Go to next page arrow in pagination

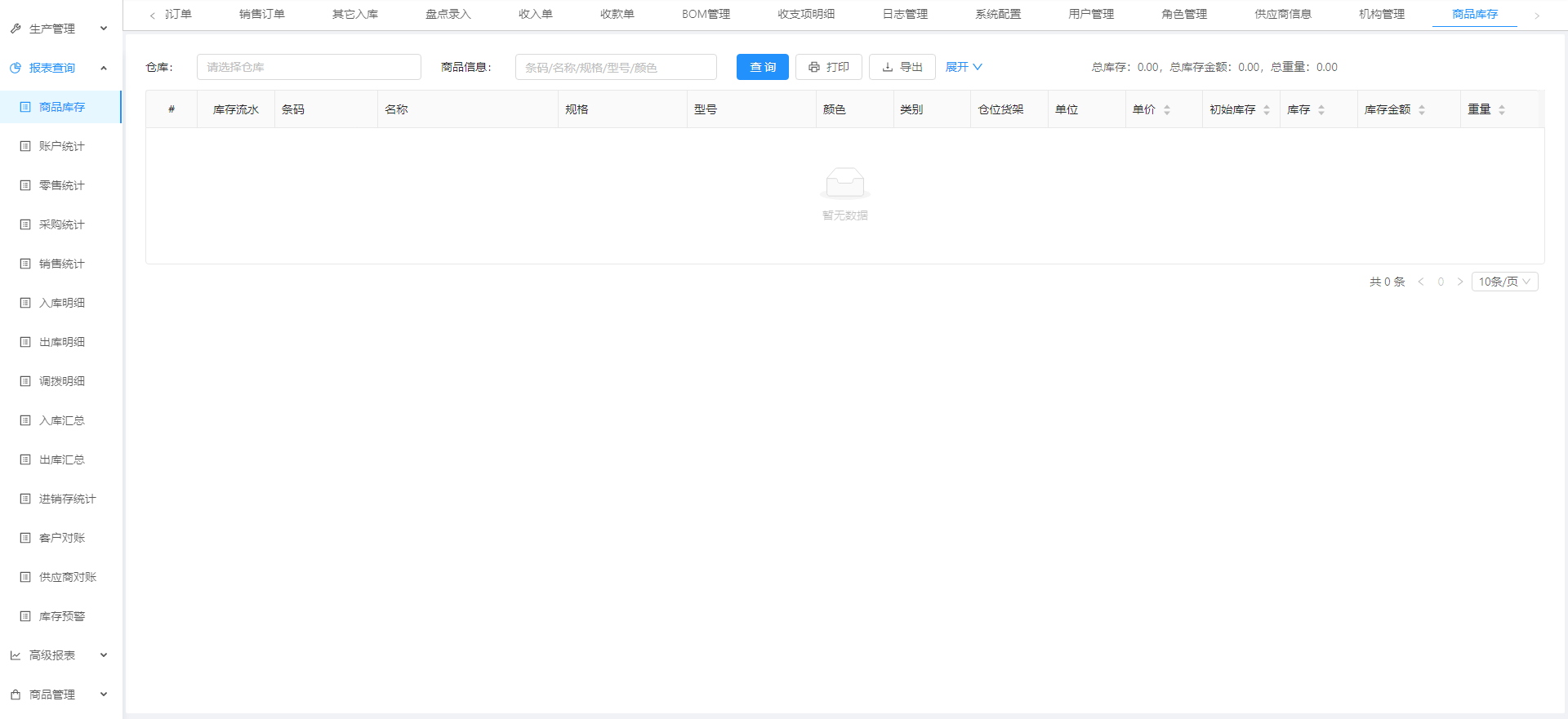point(1460,282)
